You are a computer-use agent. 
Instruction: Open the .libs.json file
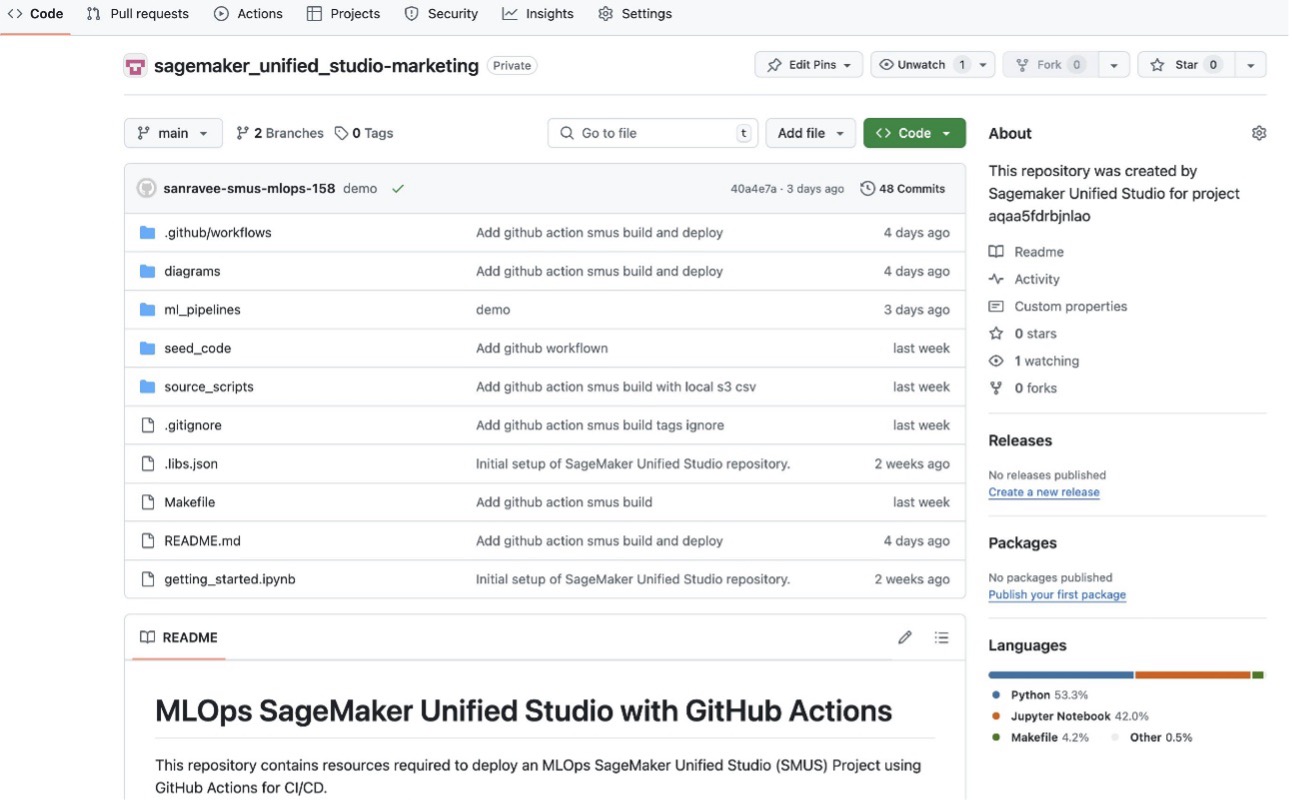(191, 464)
